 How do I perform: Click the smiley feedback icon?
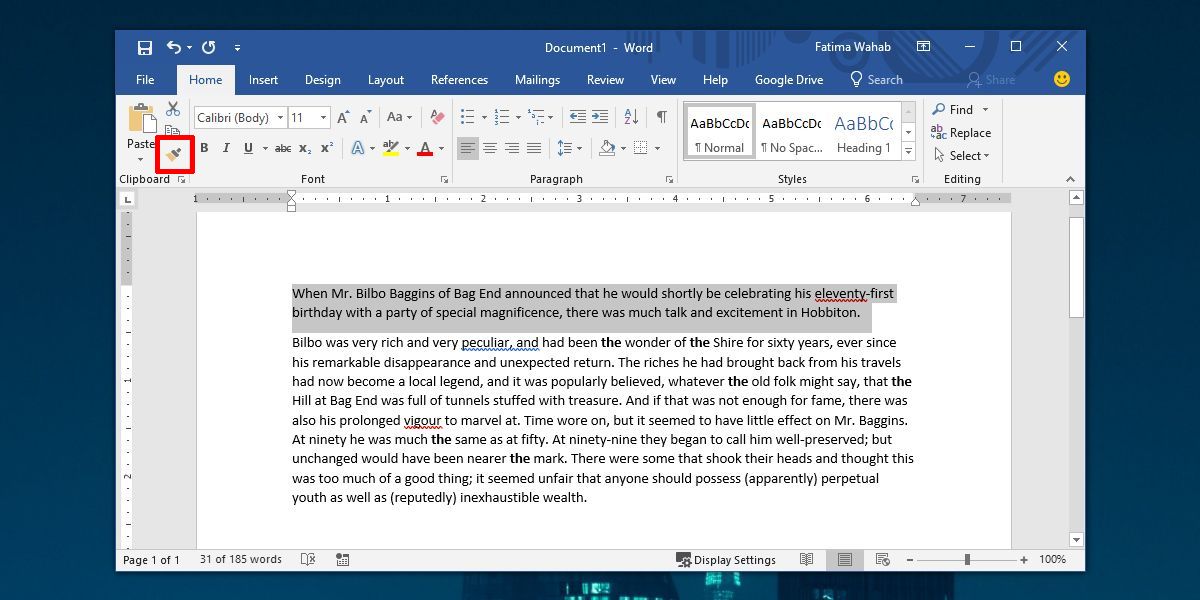[1062, 79]
